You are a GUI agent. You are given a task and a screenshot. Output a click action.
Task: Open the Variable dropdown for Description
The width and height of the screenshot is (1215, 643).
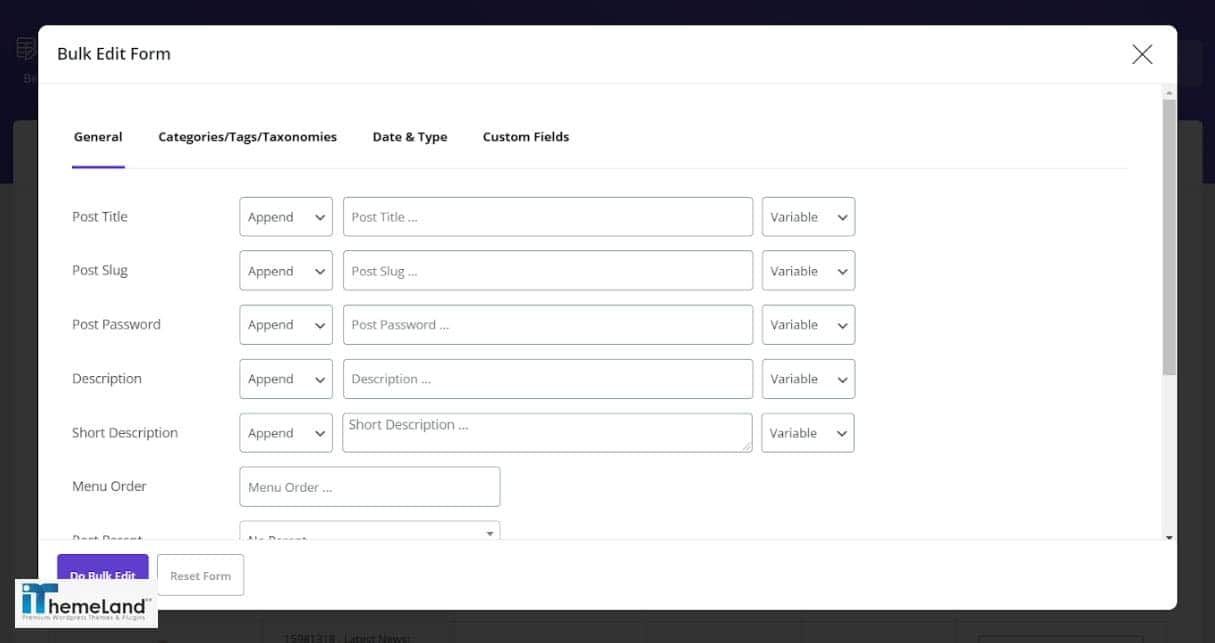click(x=807, y=378)
